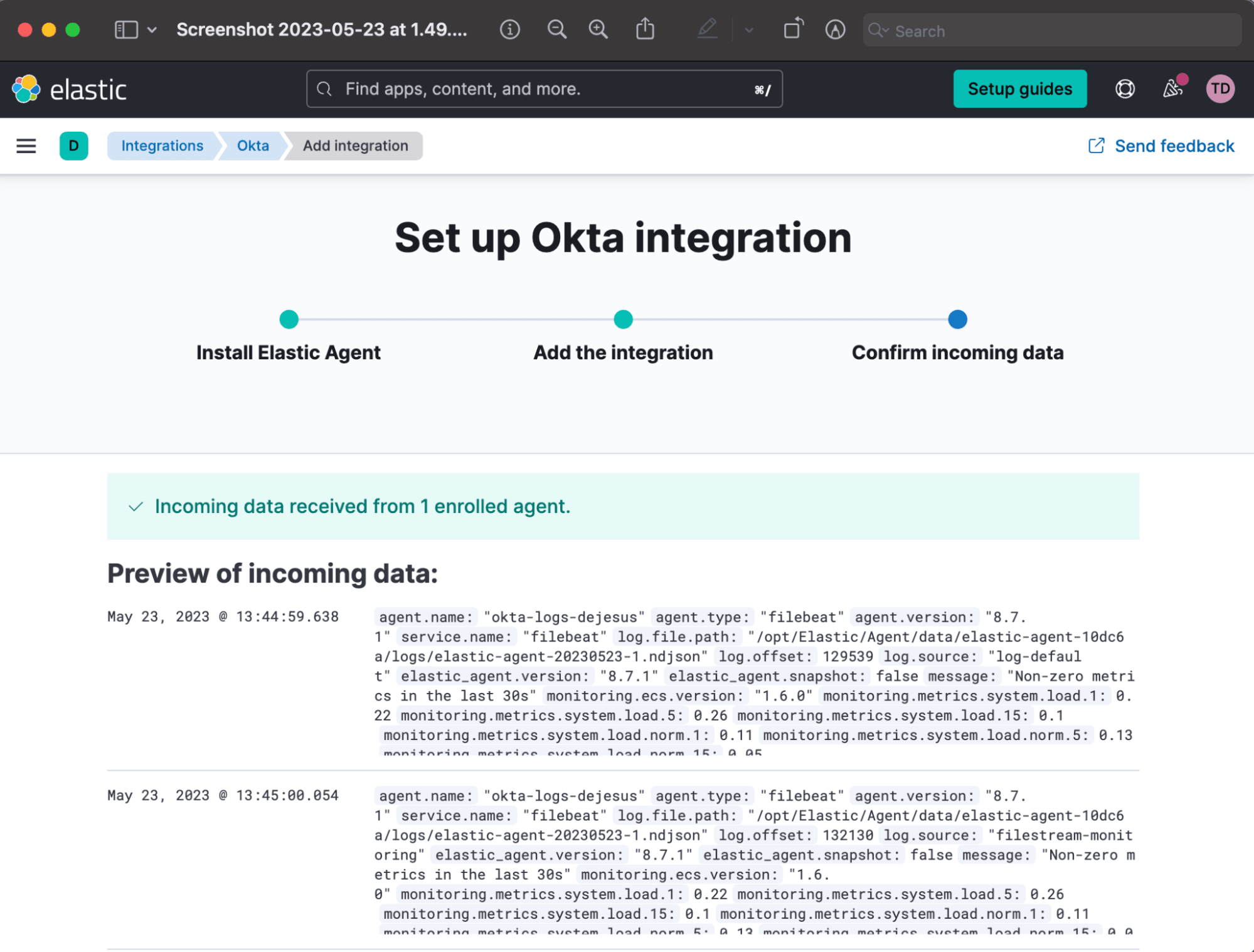Focus the Preview Search field
This screenshot has width=1254, height=952.
pos(1052,30)
